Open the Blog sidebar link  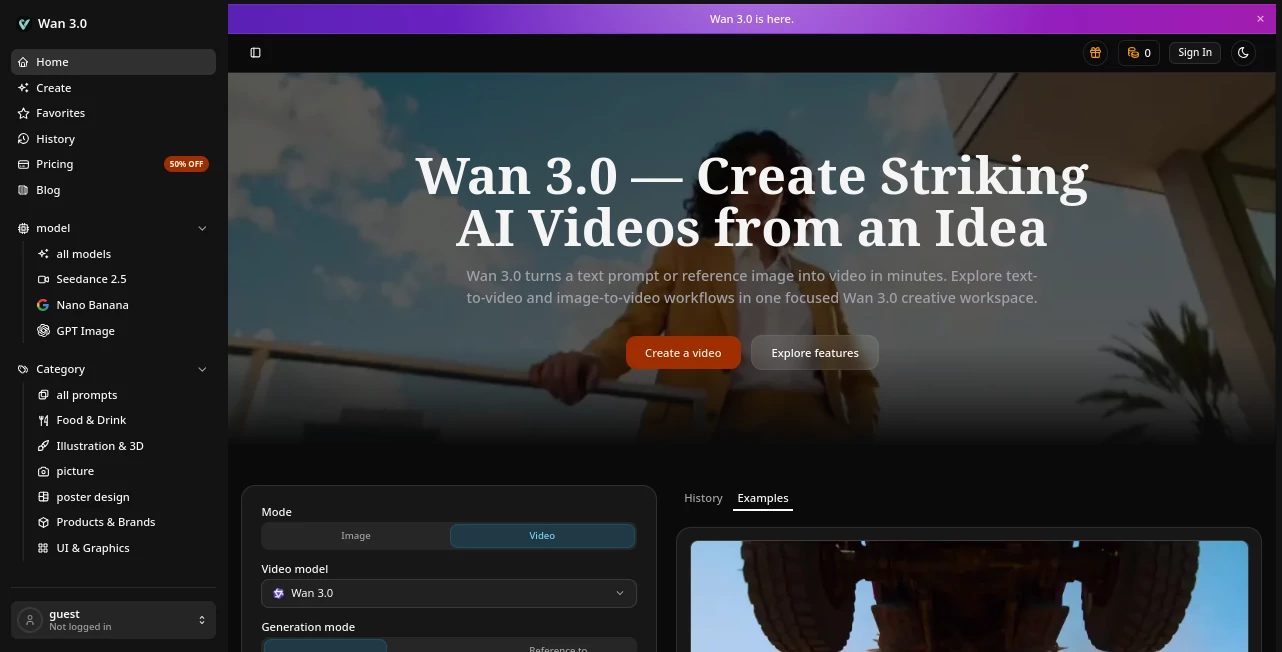[113, 190]
